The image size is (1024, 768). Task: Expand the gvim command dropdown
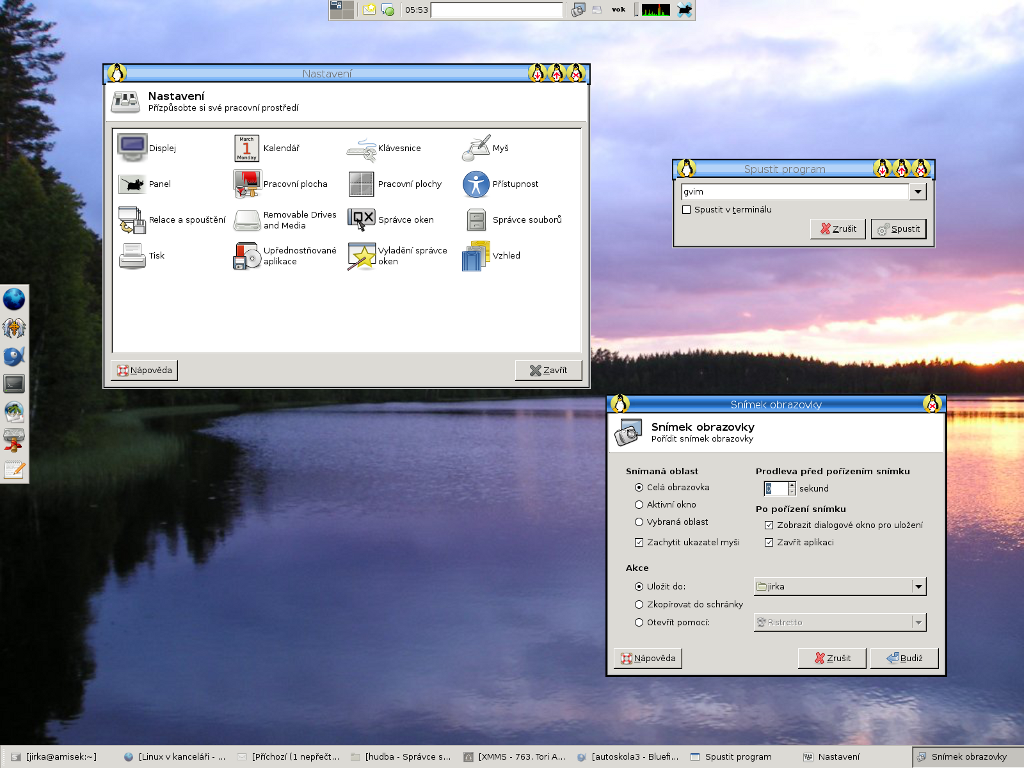(918, 192)
